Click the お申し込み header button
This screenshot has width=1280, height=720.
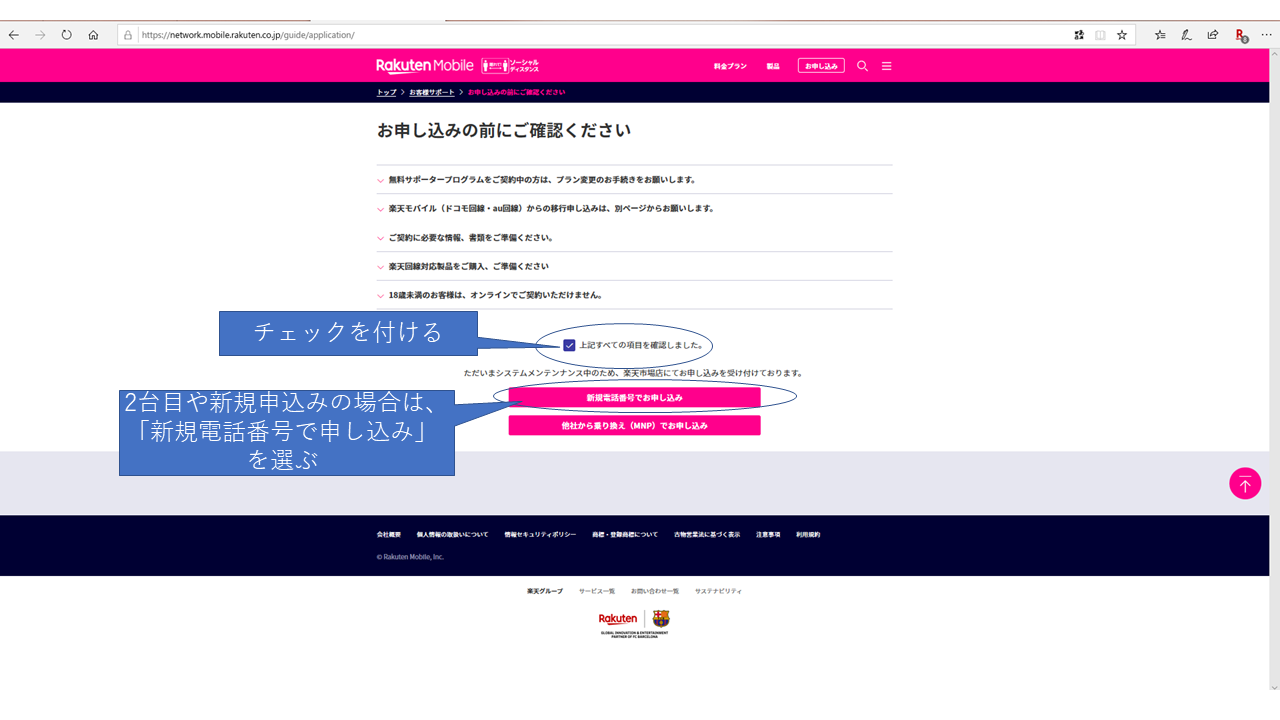(x=821, y=66)
